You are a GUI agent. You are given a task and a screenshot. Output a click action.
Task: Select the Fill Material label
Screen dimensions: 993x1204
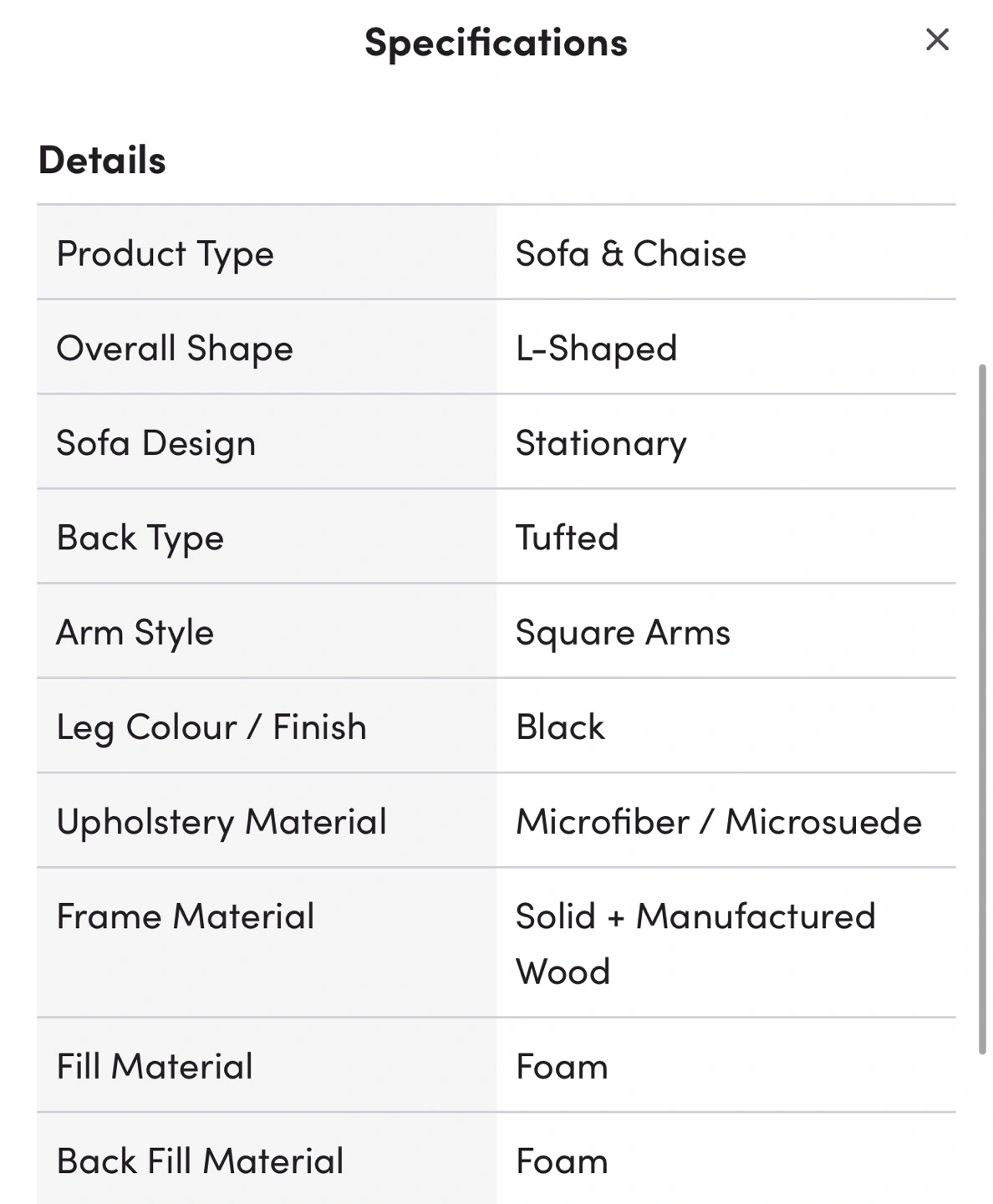click(155, 1066)
